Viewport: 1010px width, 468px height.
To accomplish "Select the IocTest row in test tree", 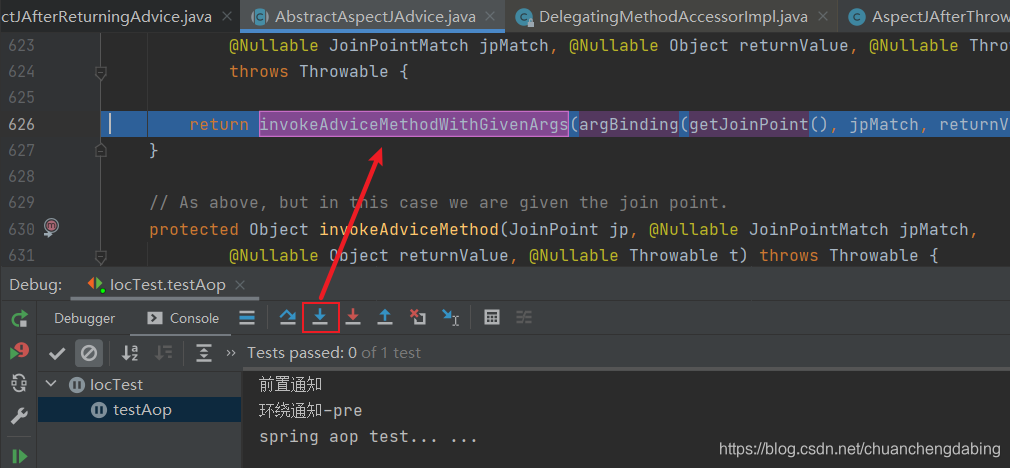I will pos(140,385).
